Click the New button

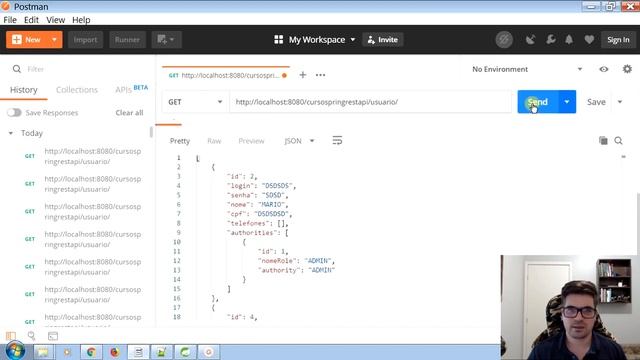pos(27,40)
